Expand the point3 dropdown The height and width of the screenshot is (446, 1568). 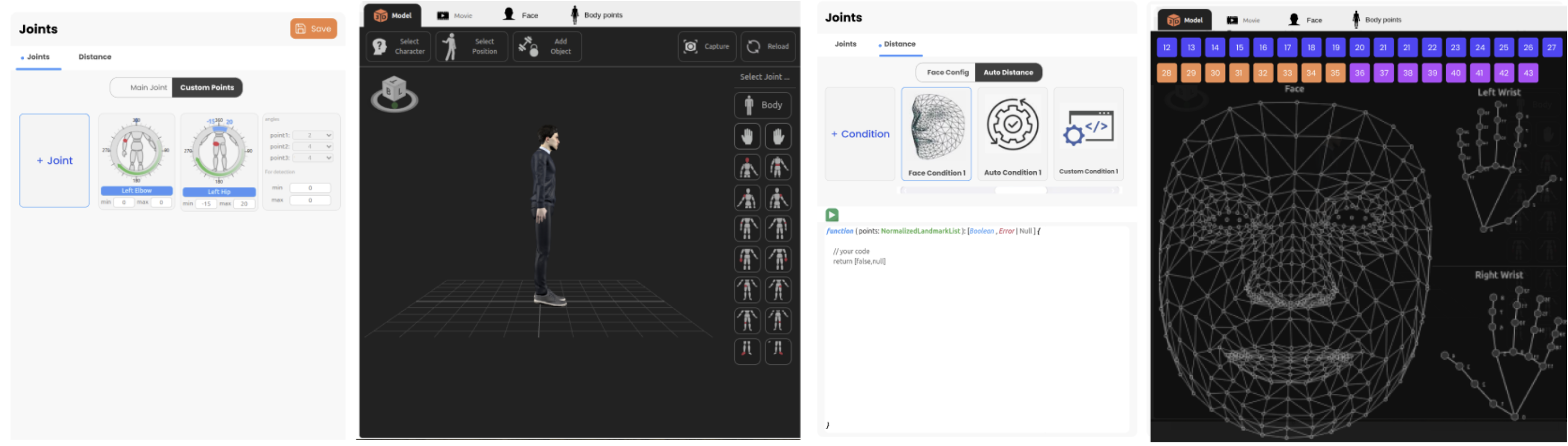(x=312, y=158)
